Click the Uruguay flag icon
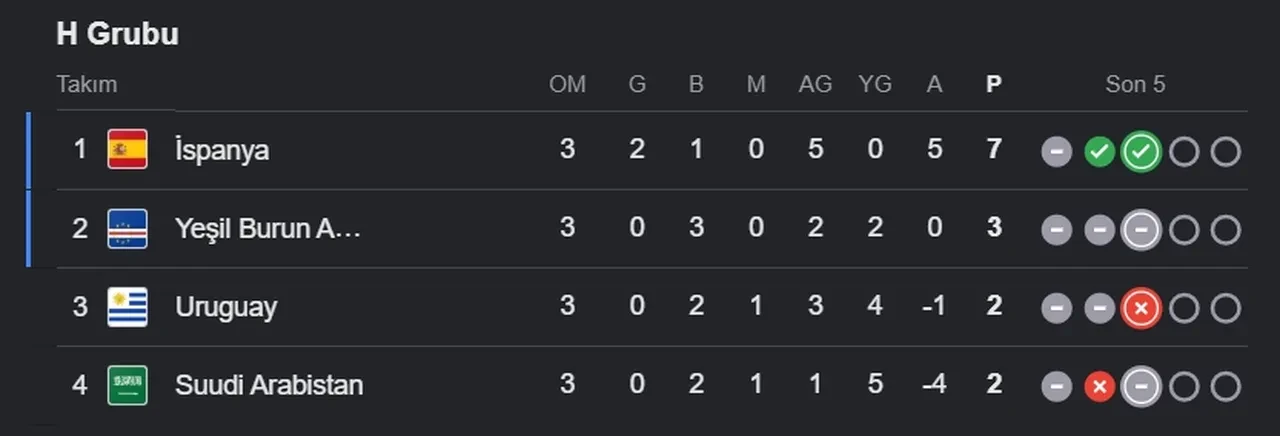 pos(127,307)
